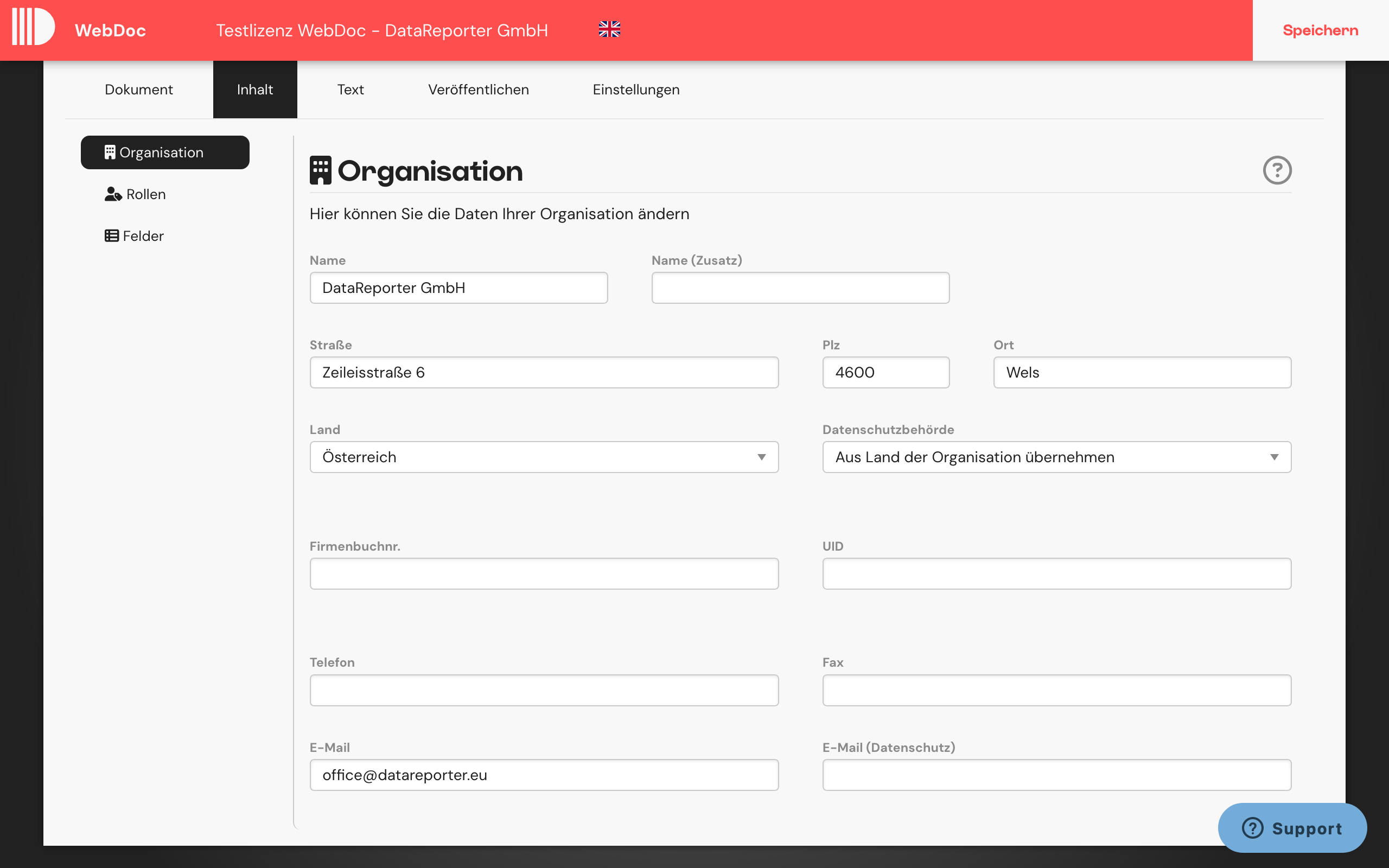This screenshot has width=1389, height=868.
Task: Click the Speichern button
Action: tap(1321, 30)
